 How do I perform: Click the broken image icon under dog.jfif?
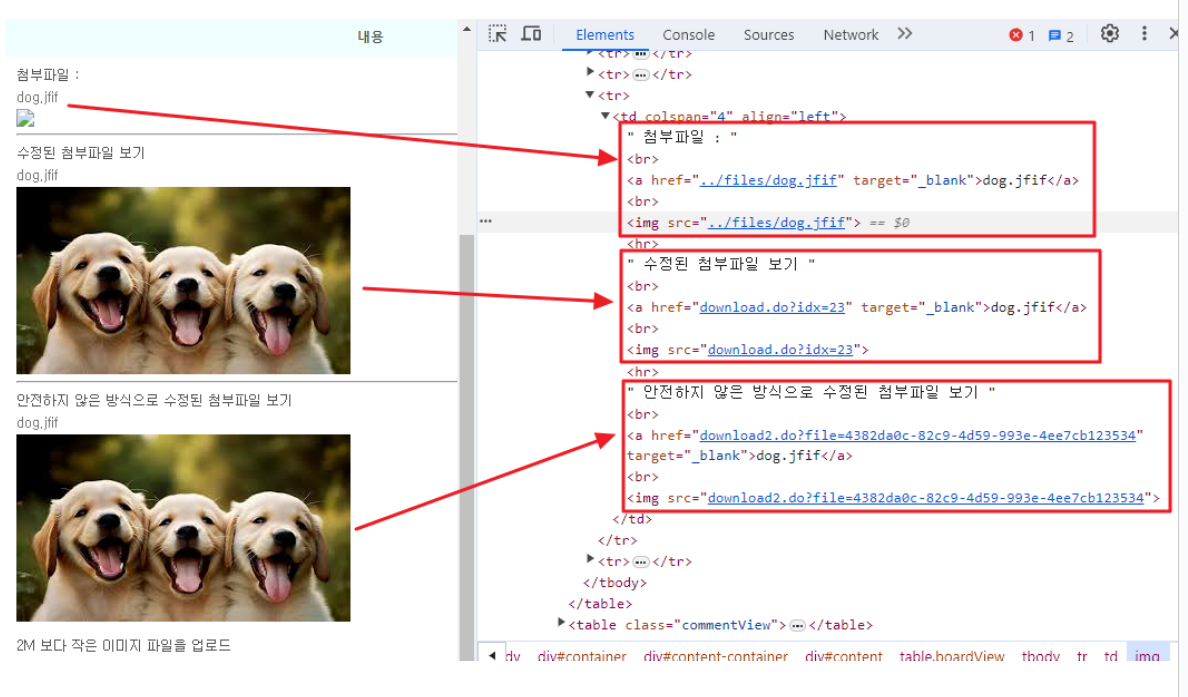point(26,118)
